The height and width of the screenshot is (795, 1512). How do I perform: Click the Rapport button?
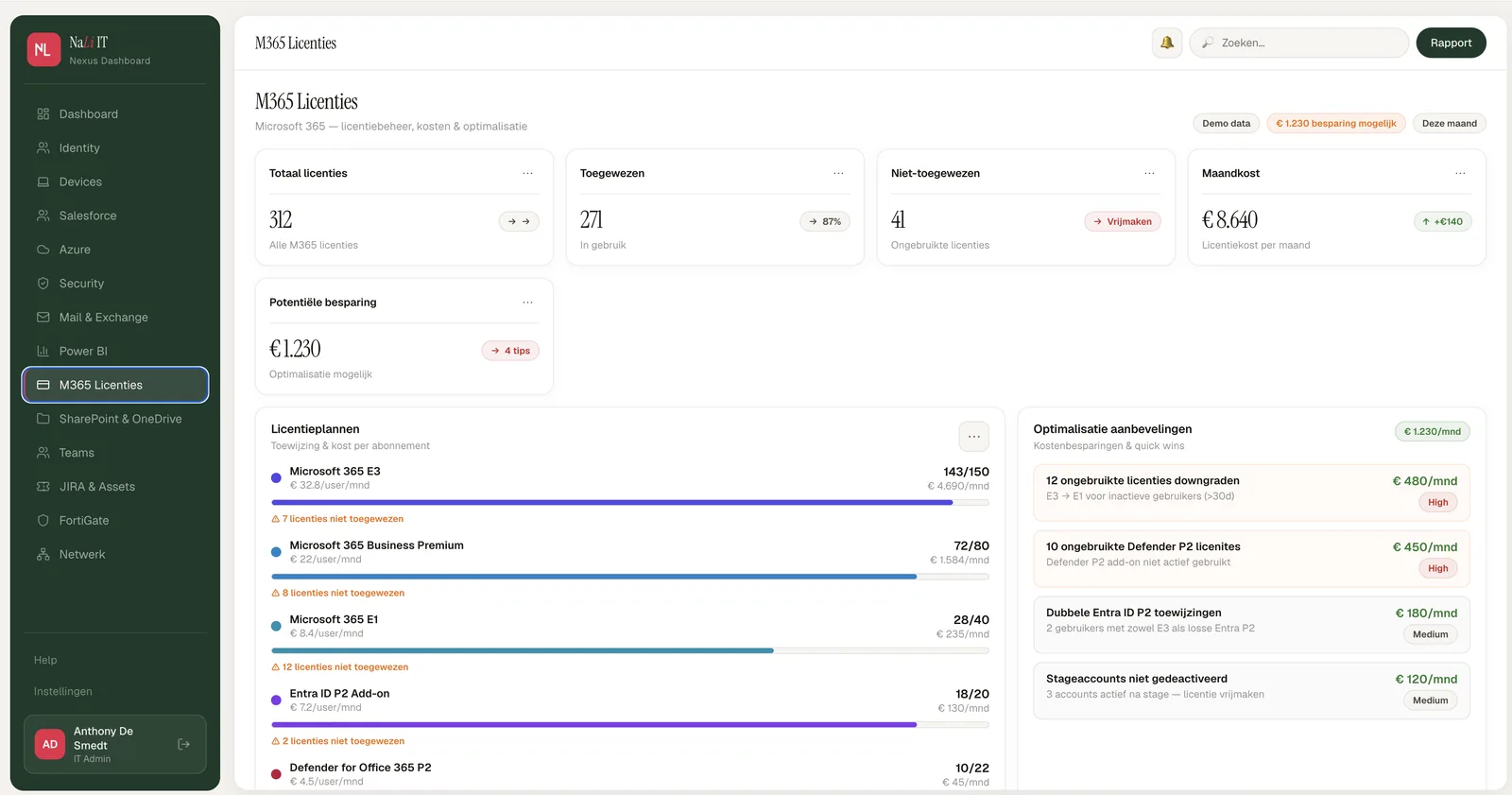click(x=1451, y=43)
